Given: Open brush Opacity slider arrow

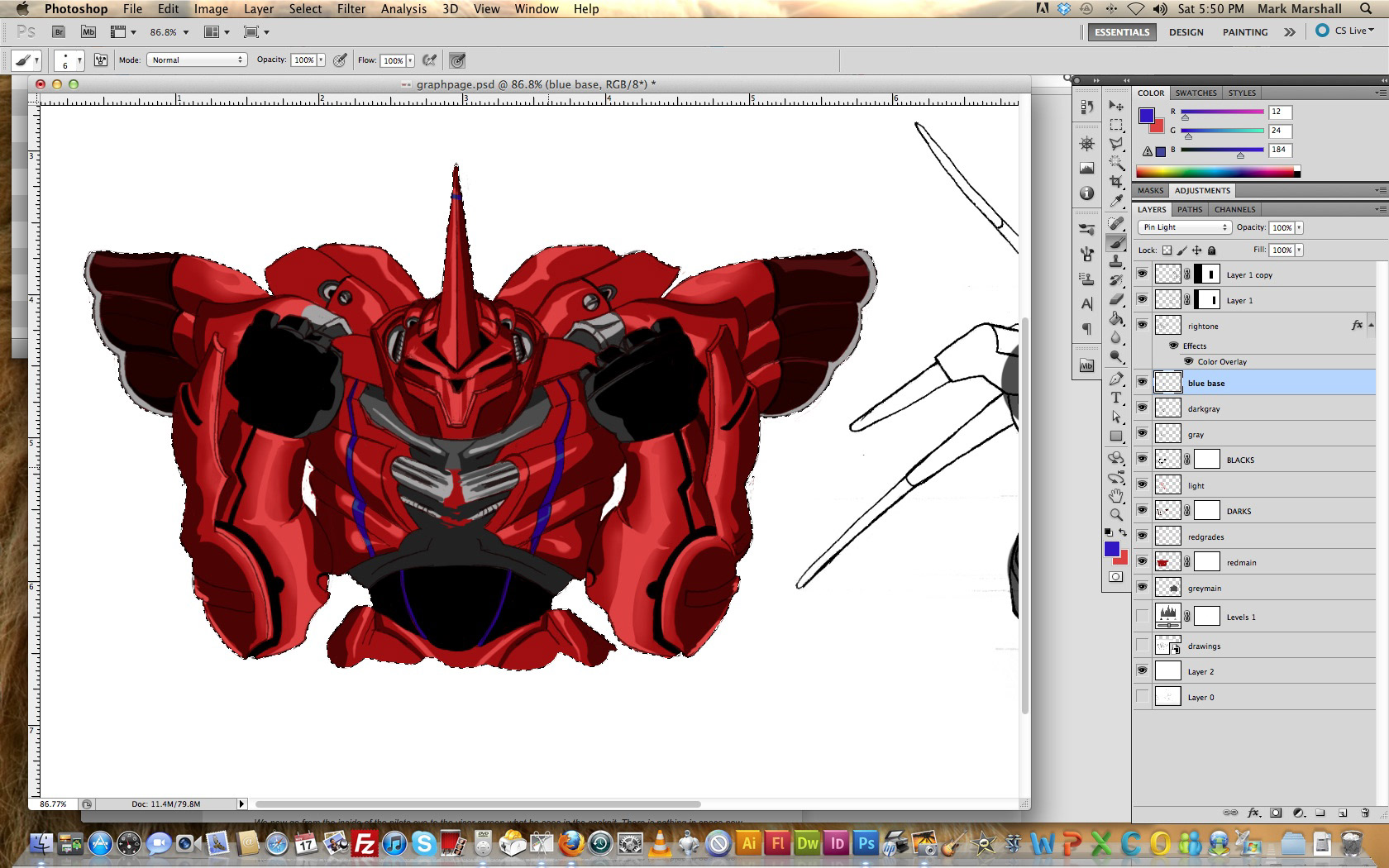Looking at the screenshot, I should 321,60.
